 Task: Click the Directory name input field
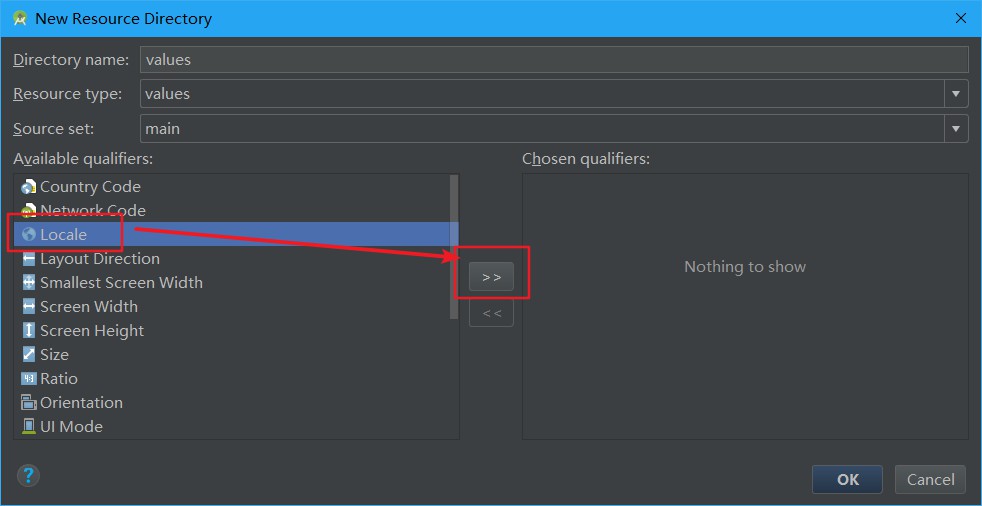(554, 59)
